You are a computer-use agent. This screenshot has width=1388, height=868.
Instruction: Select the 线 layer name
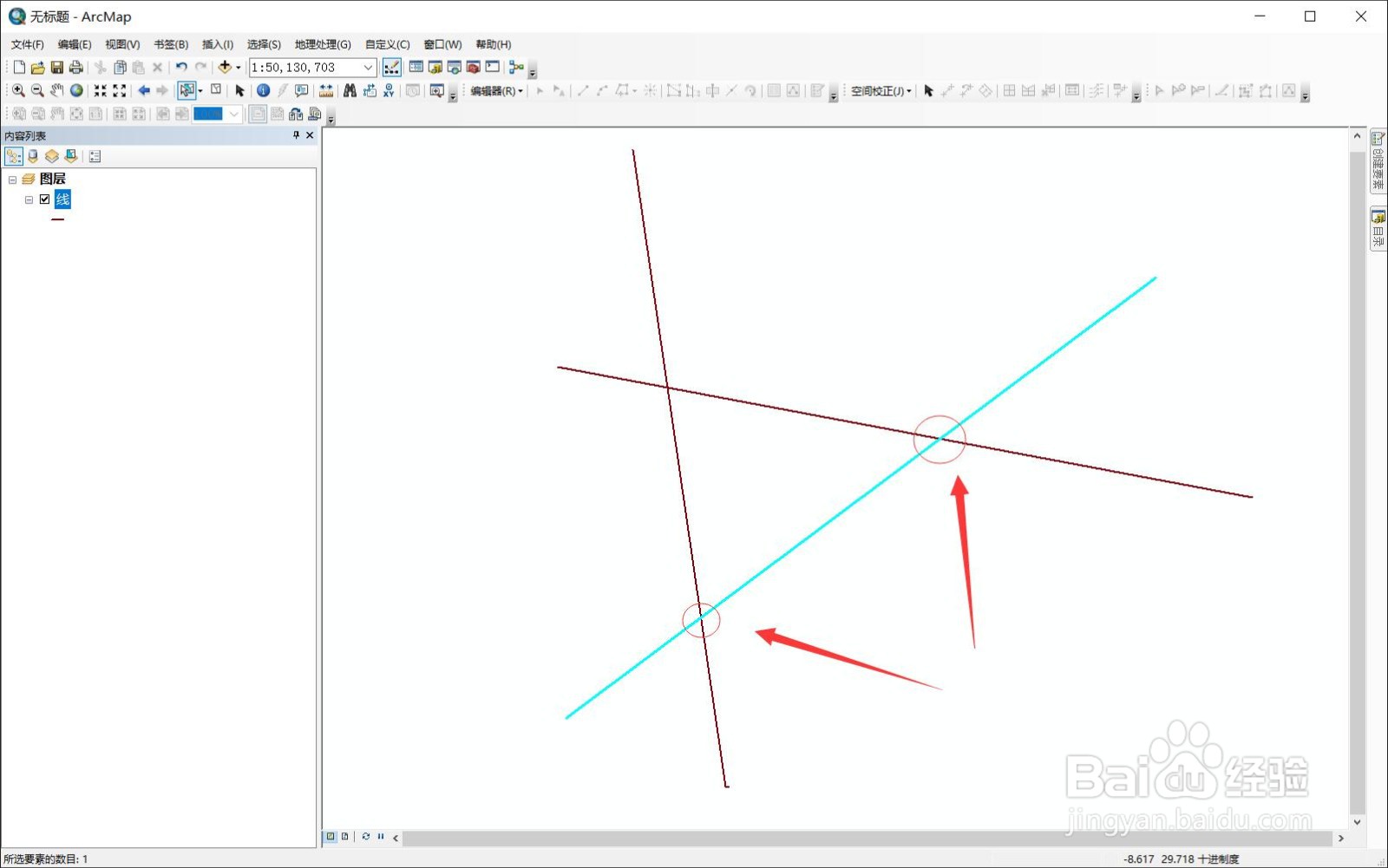click(x=62, y=199)
